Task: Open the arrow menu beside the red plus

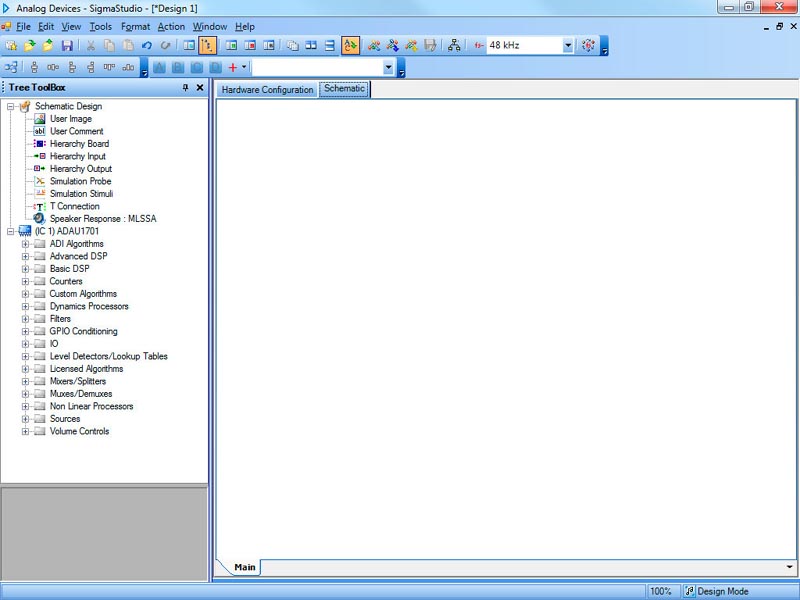Action: coord(244,67)
